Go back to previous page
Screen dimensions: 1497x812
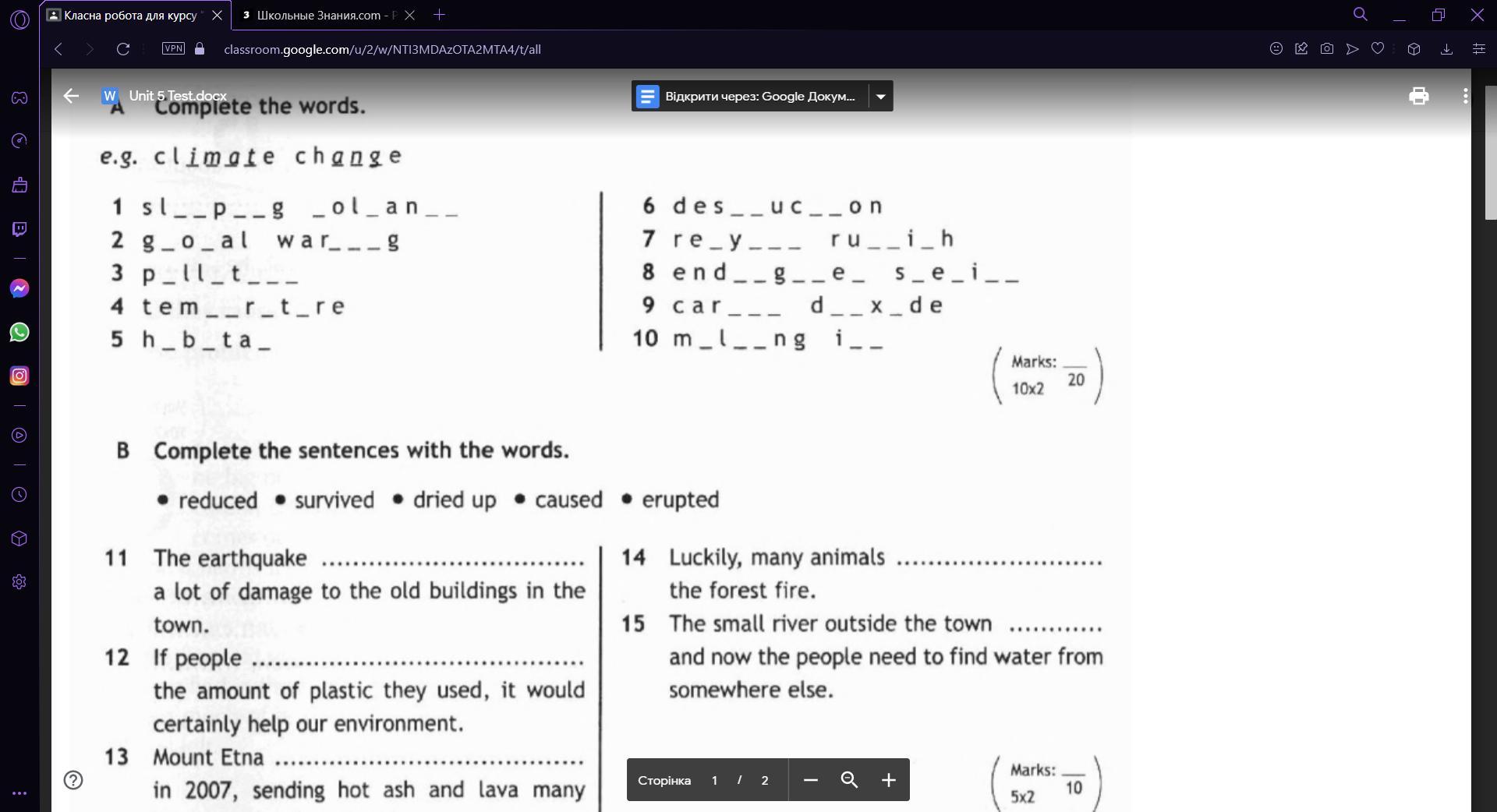tap(58, 49)
